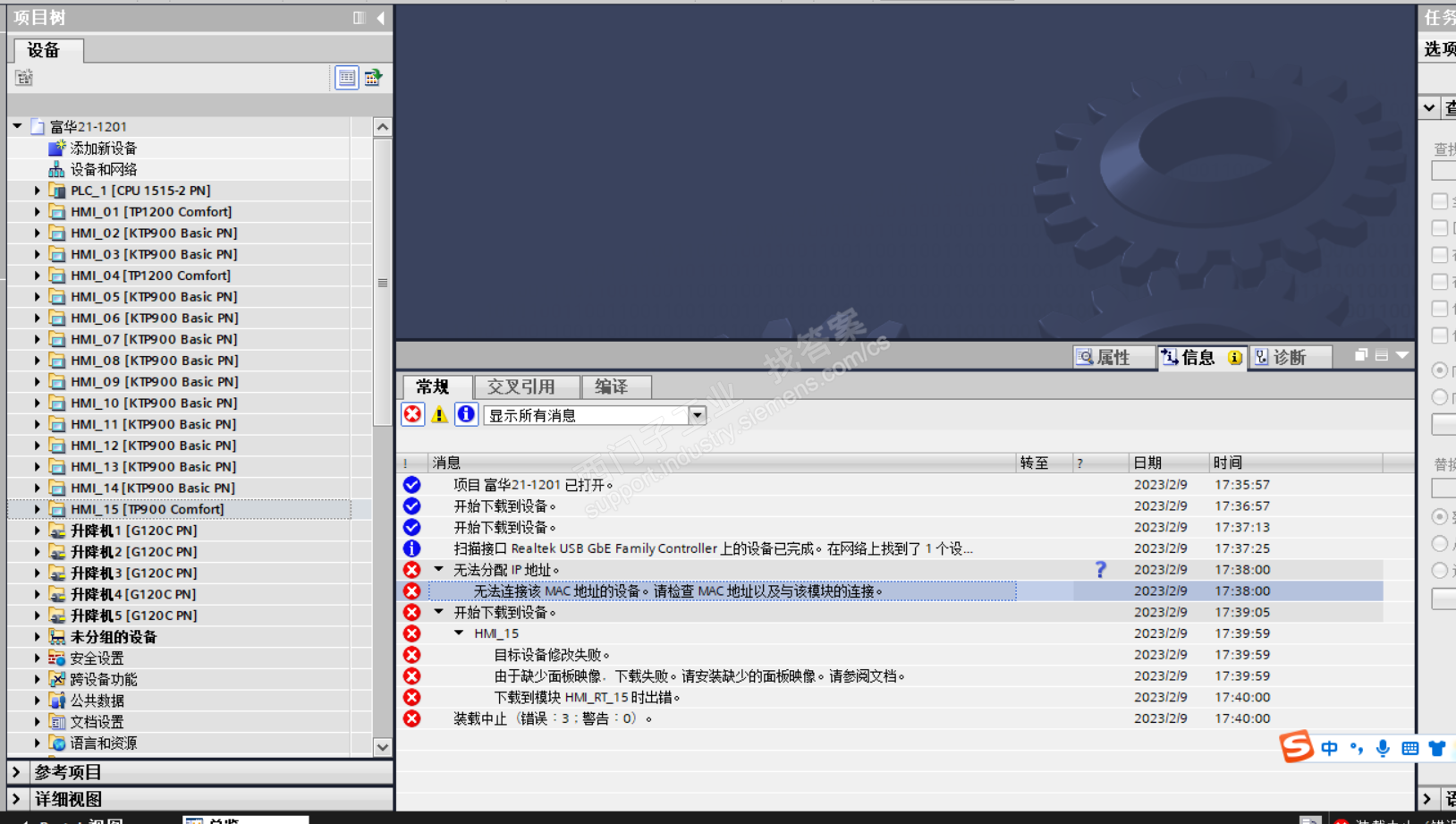Expand the 未分组的设备 node
The image size is (1456, 824).
click(37, 637)
